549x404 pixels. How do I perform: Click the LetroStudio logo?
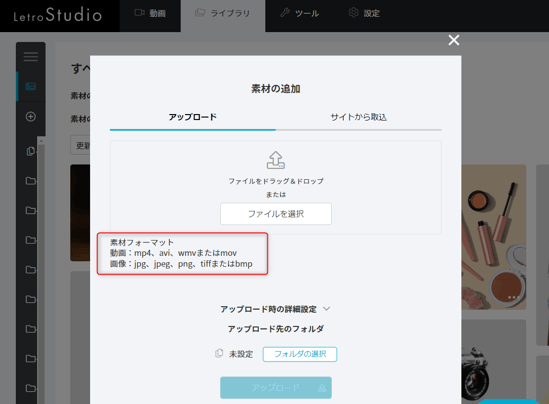click(x=58, y=15)
